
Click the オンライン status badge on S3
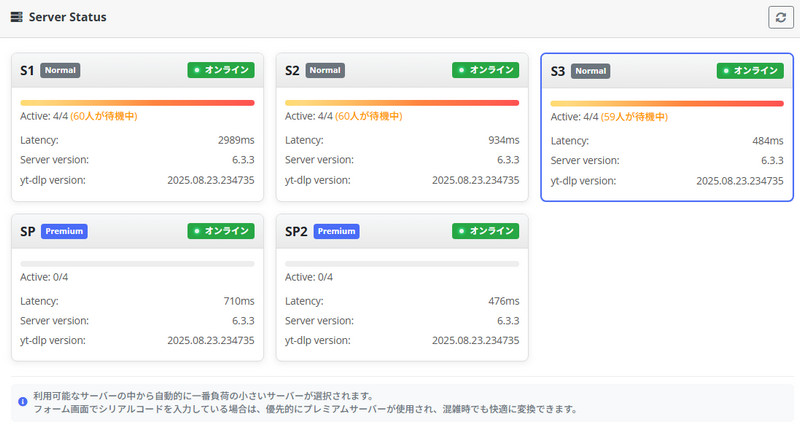click(750, 70)
